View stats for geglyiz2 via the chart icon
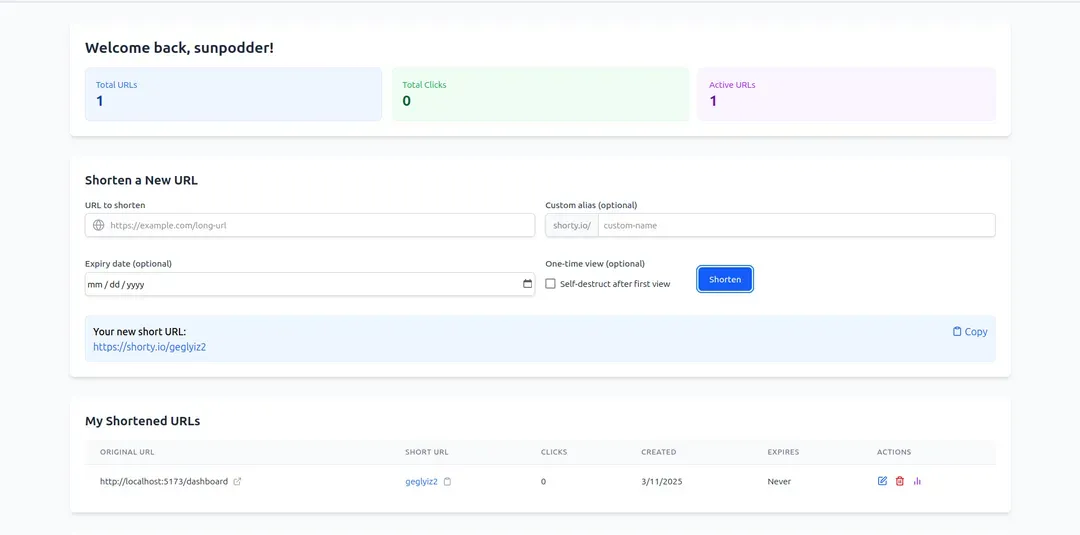The height and width of the screenshot is (535, 1080). point(917,481)
